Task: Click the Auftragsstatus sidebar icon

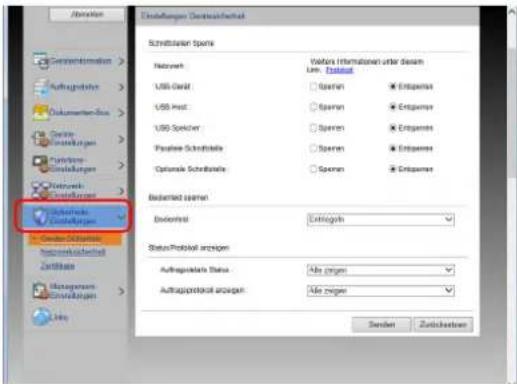Action: pyautogui.click(x=41, y=87)
